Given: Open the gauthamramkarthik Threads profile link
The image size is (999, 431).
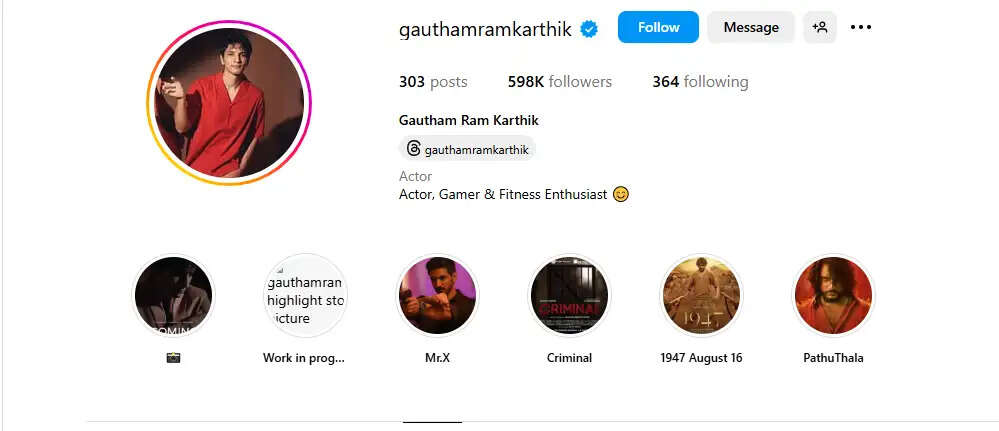Looking at the screenshot, I should [468, 149].
